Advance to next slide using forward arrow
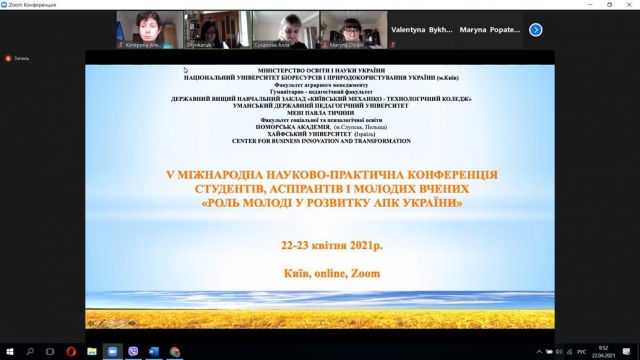 click(132, 323)
